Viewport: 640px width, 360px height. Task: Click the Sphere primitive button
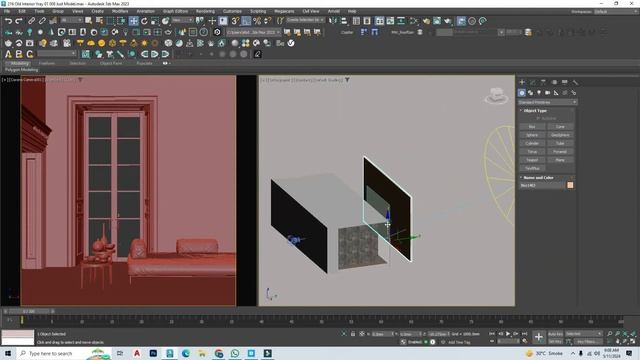click(532, 135)
